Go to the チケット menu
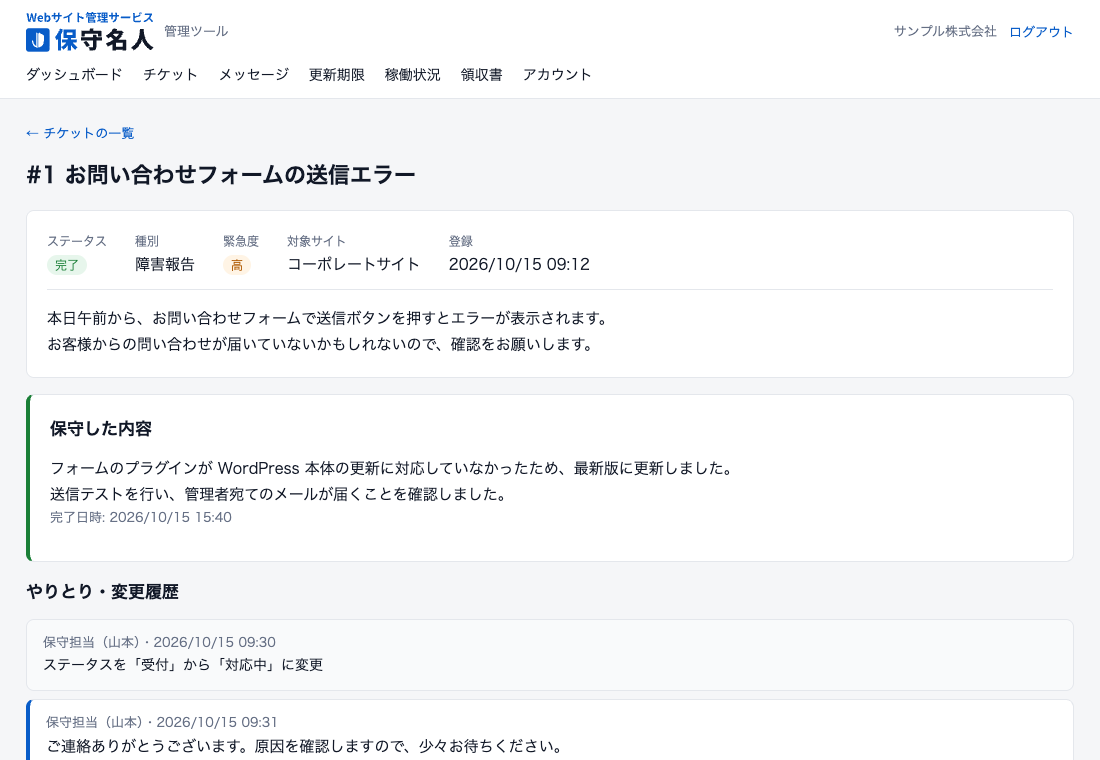 pos(170,74)
